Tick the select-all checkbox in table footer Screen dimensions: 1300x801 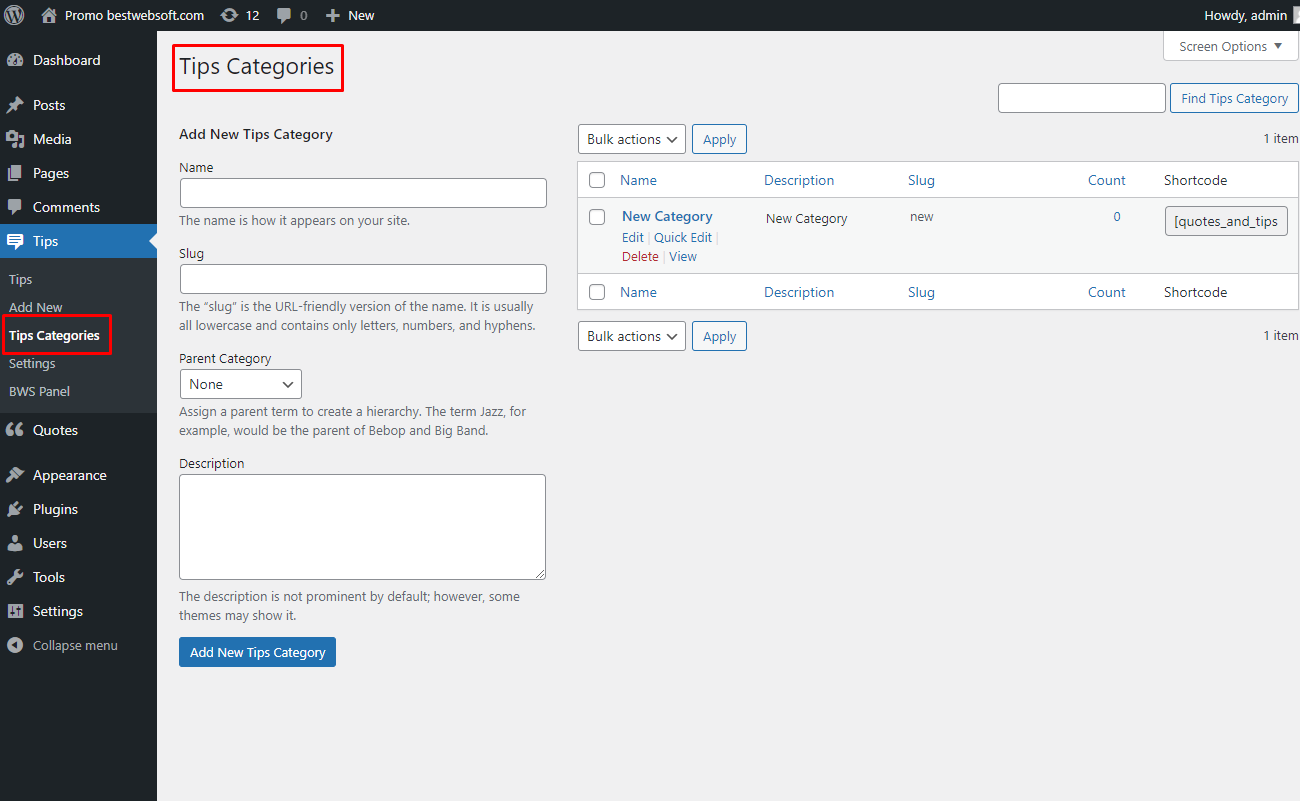[x=597, y=292]
